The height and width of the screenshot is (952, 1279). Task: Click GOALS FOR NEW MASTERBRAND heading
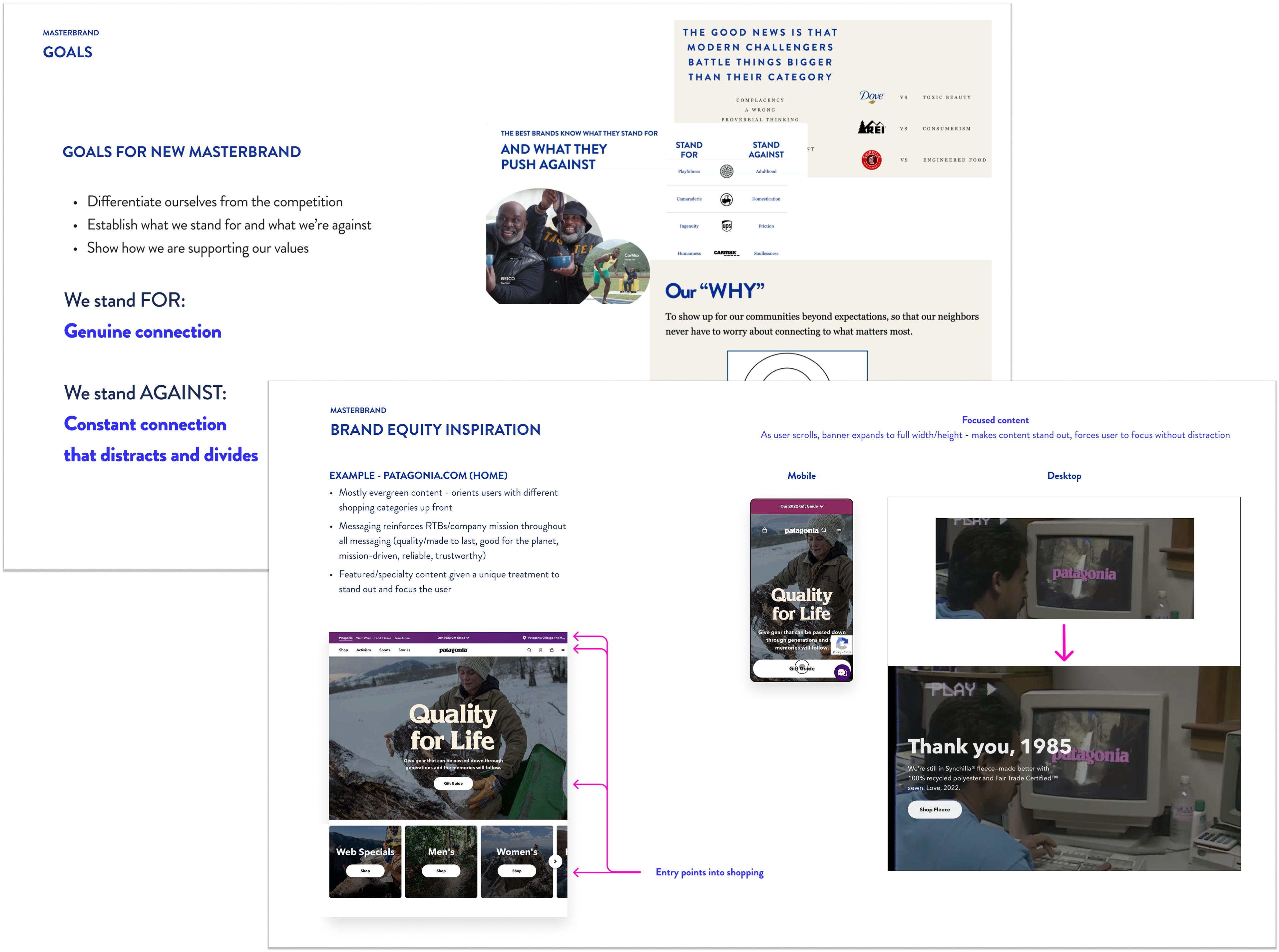182,152
